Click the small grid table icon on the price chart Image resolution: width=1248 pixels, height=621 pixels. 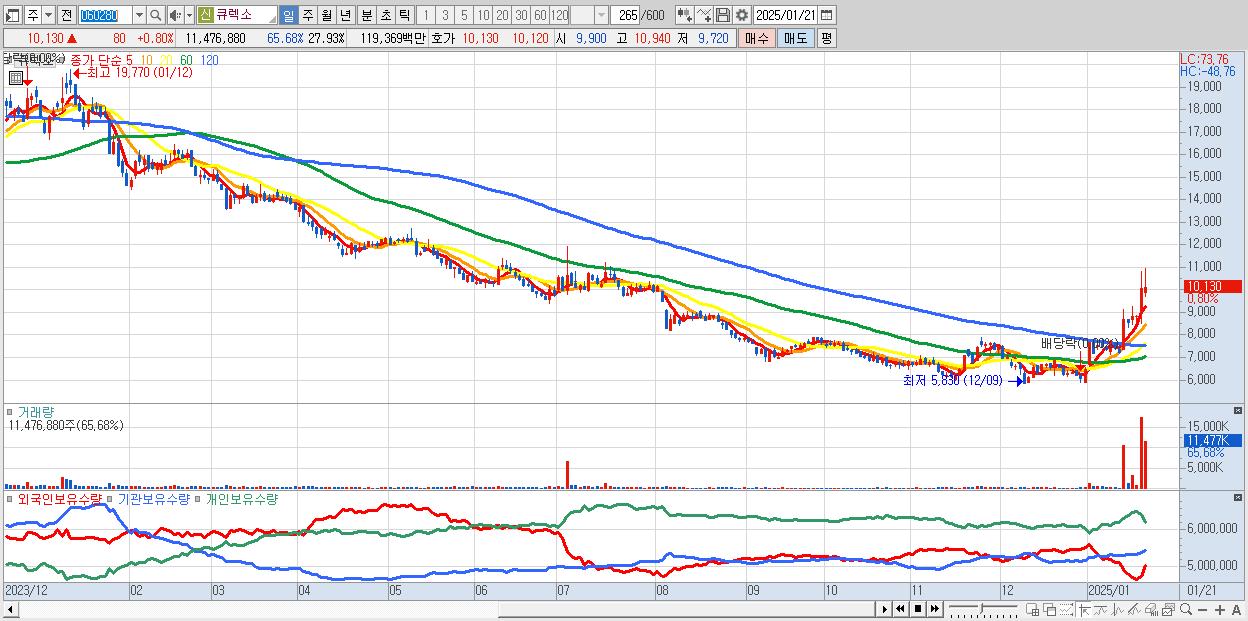point(16,77)
